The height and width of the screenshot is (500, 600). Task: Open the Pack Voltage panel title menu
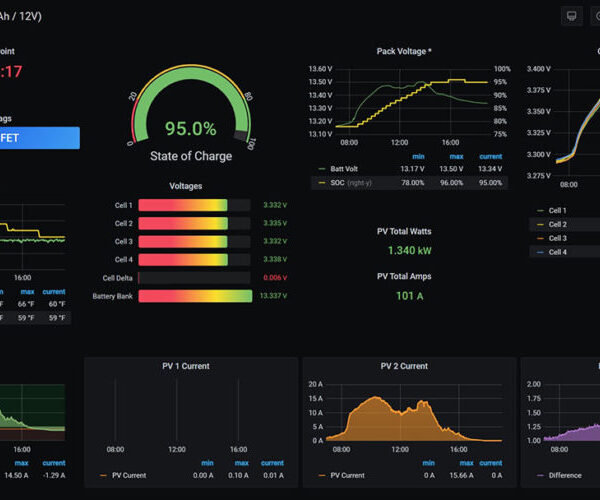click(x=403, y=51)
